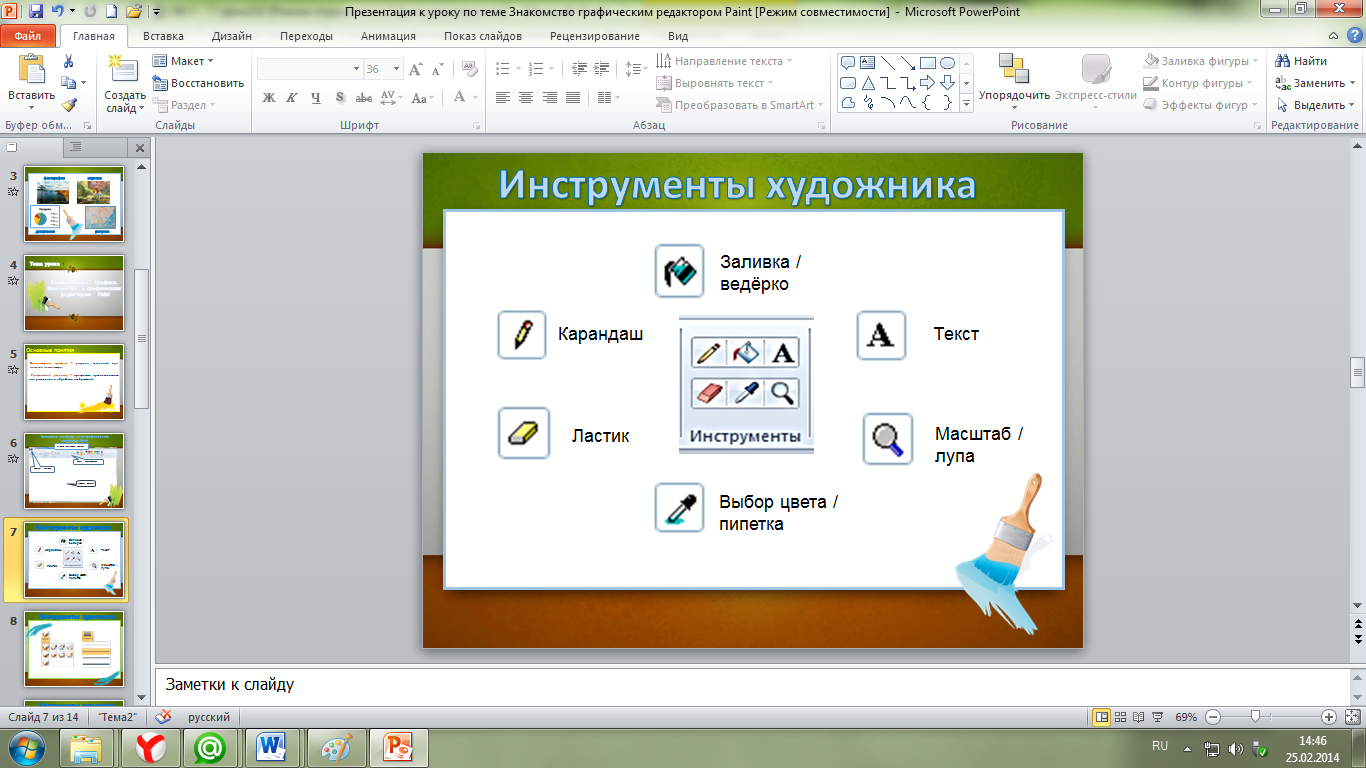
Task: Select the rectangle shape in gallery
Action: pyautogui.click(x=927, y=63)
